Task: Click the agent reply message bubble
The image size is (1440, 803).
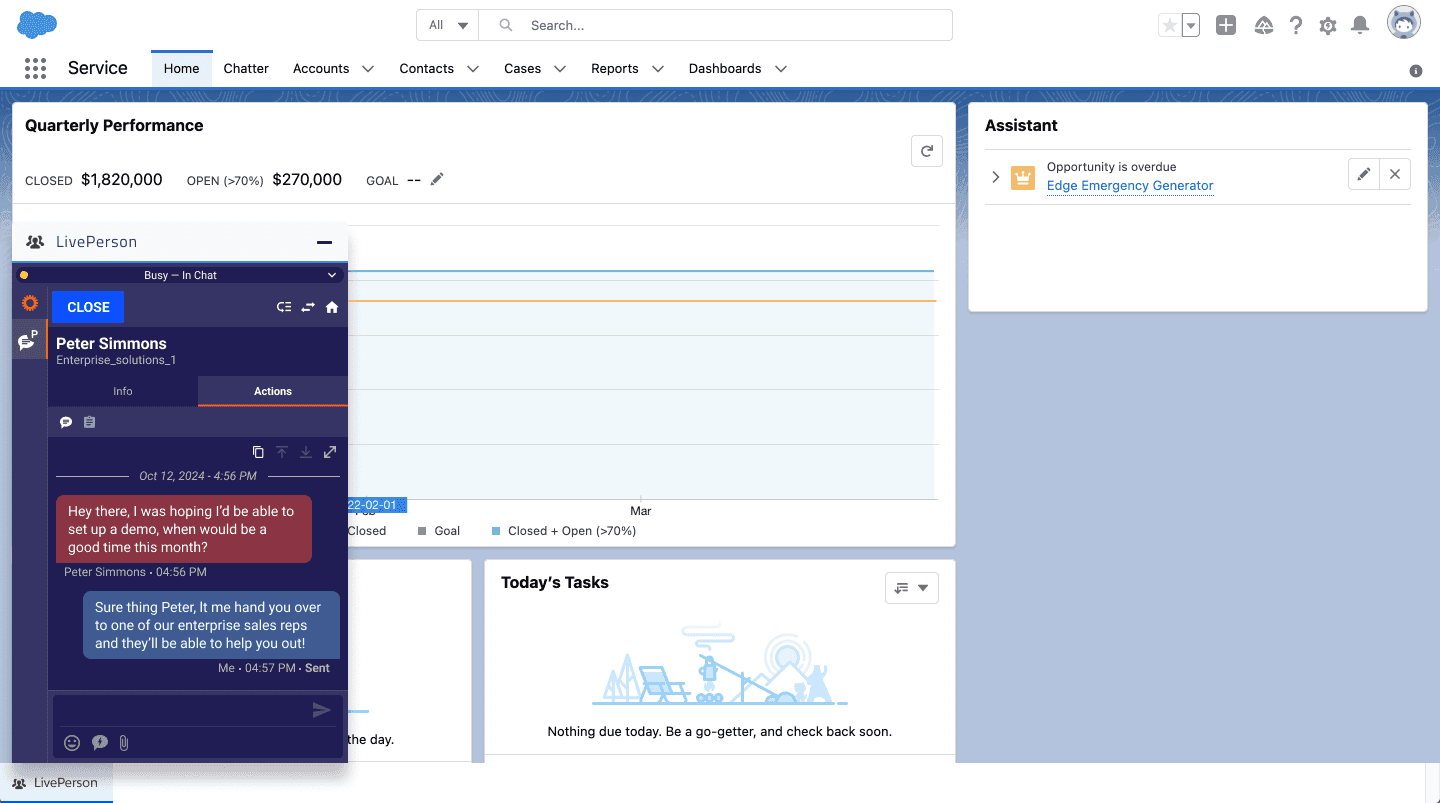Action: click(x=211, y=625)
